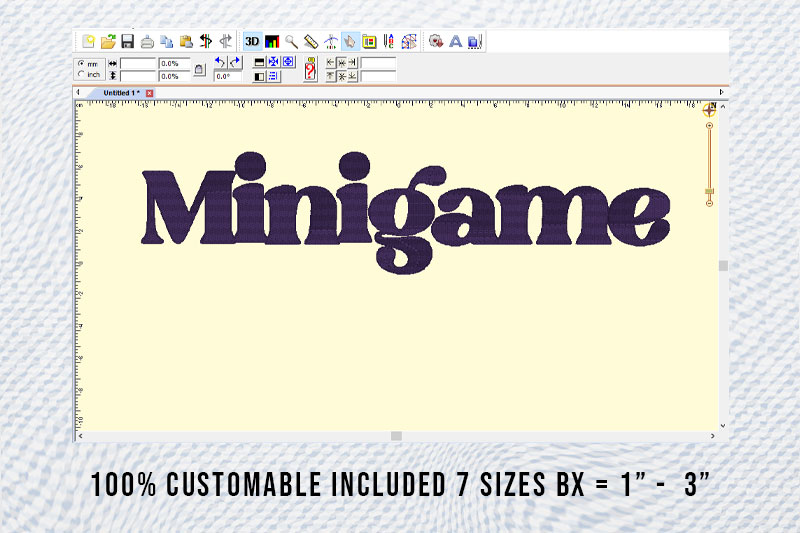
Task: Click the horizontal scrollbar right arrow
Action: coord(712,436)
